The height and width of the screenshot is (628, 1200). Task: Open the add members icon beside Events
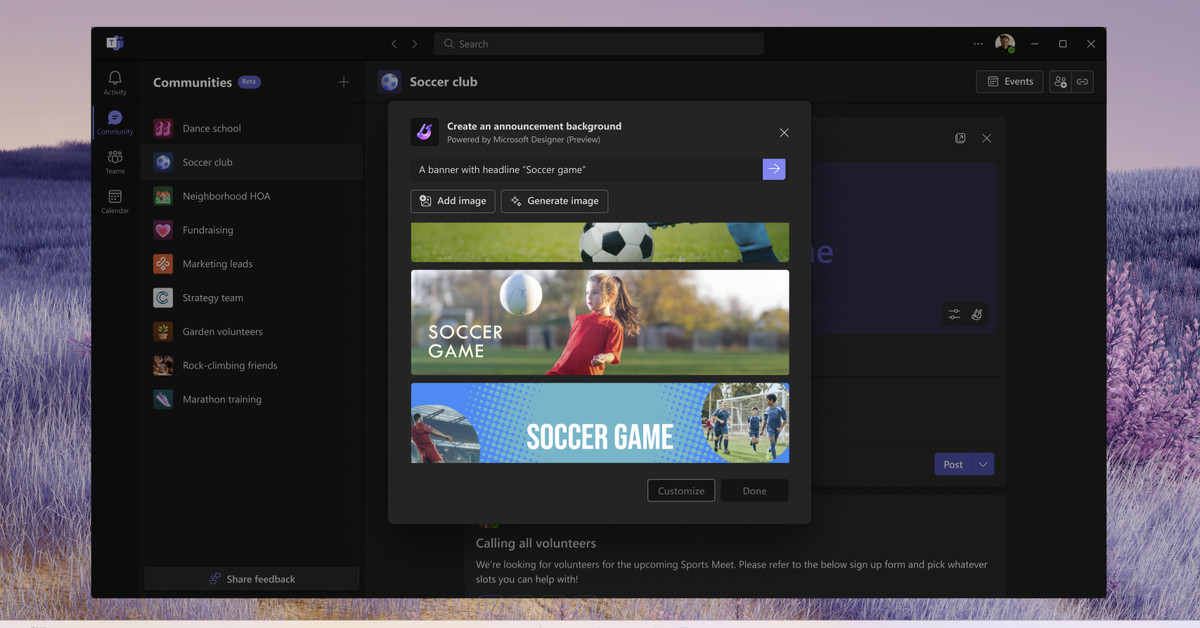coord(1061,81)
